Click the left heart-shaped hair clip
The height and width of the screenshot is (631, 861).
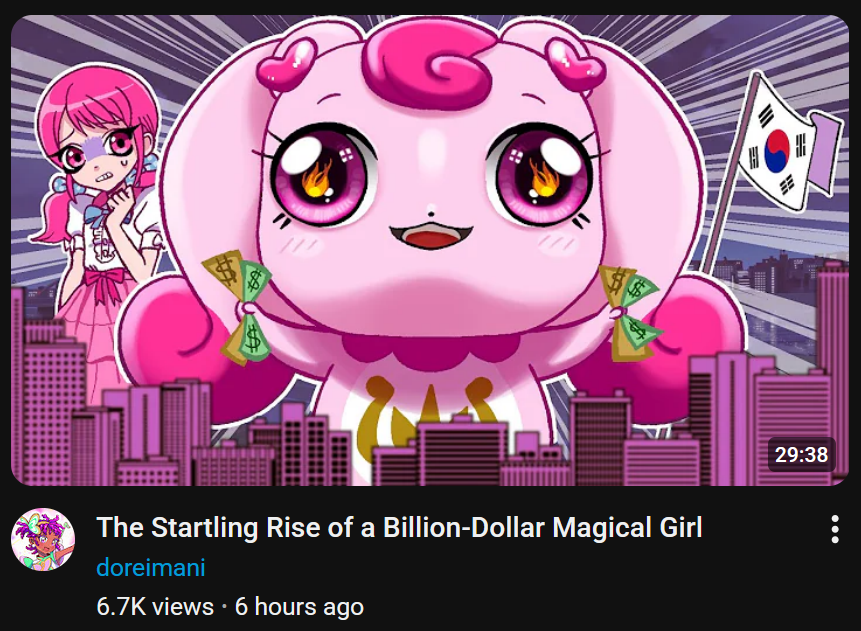coord(286,64)
